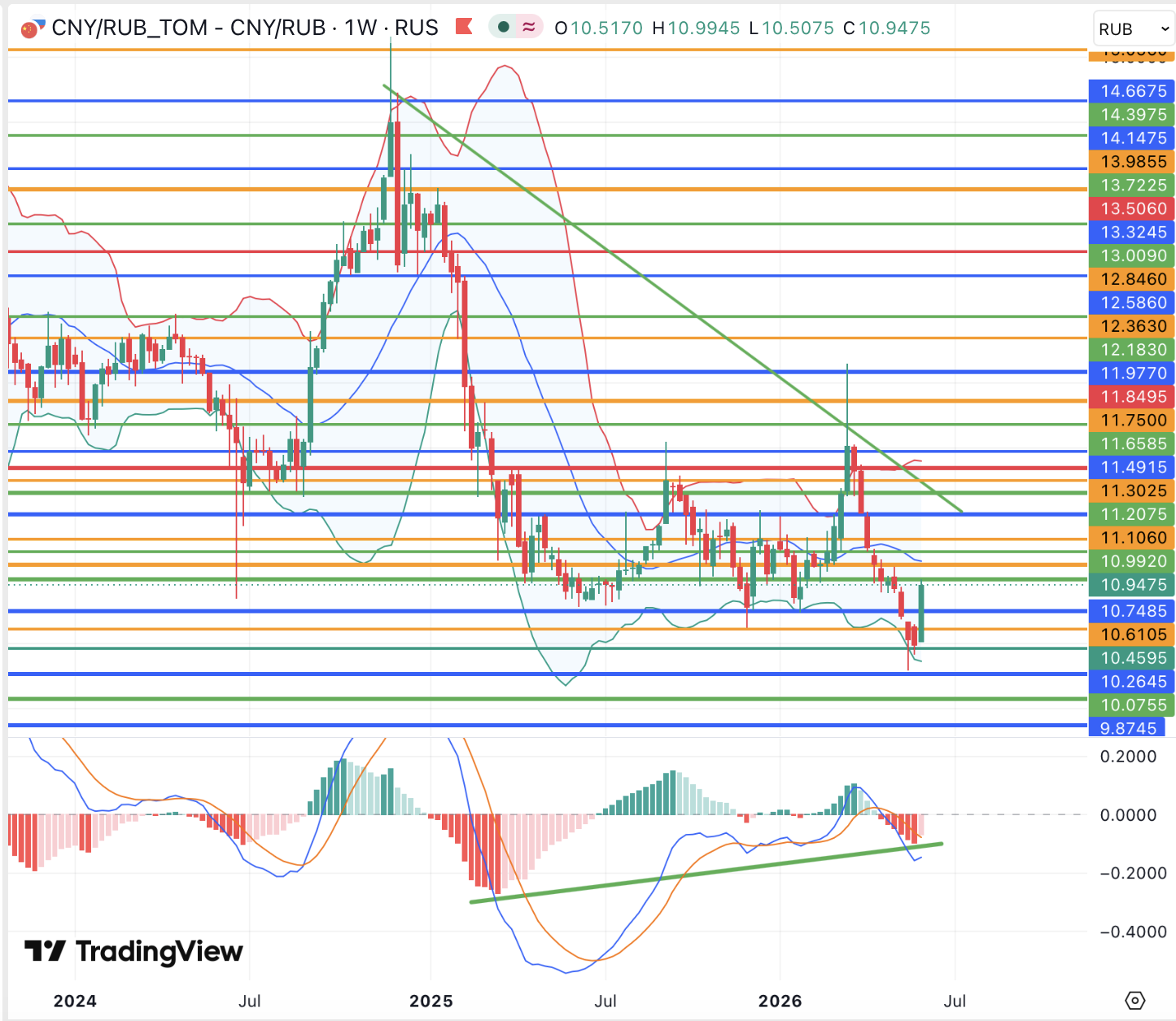Click the pink approximate-equals data icon
The image size is (1176, 1021).
coord(529,28)
